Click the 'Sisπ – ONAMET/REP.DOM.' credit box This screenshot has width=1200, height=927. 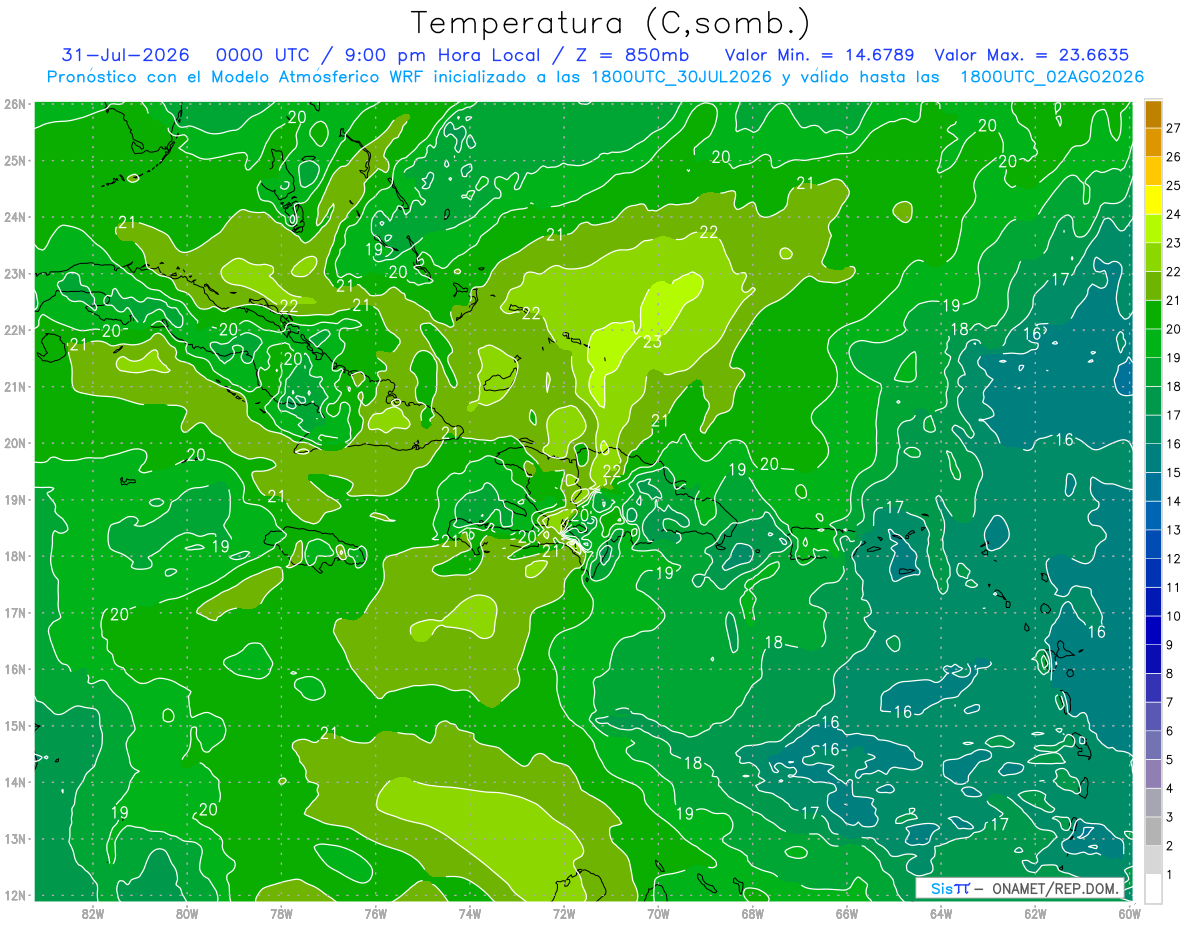click(x=1020, y=889)
